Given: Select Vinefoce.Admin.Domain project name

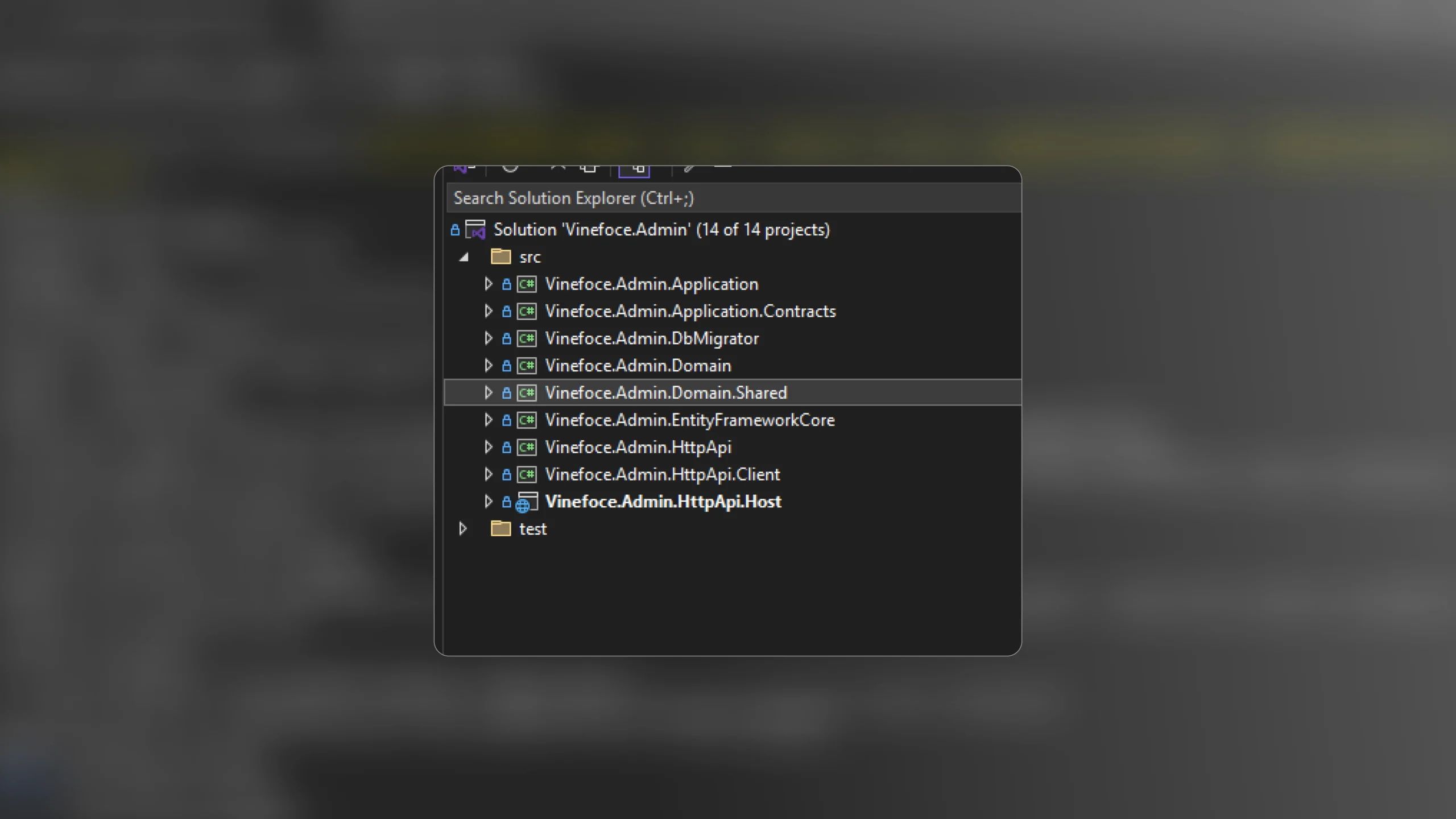Looking at the screenshot, I should tap(638, 366).
